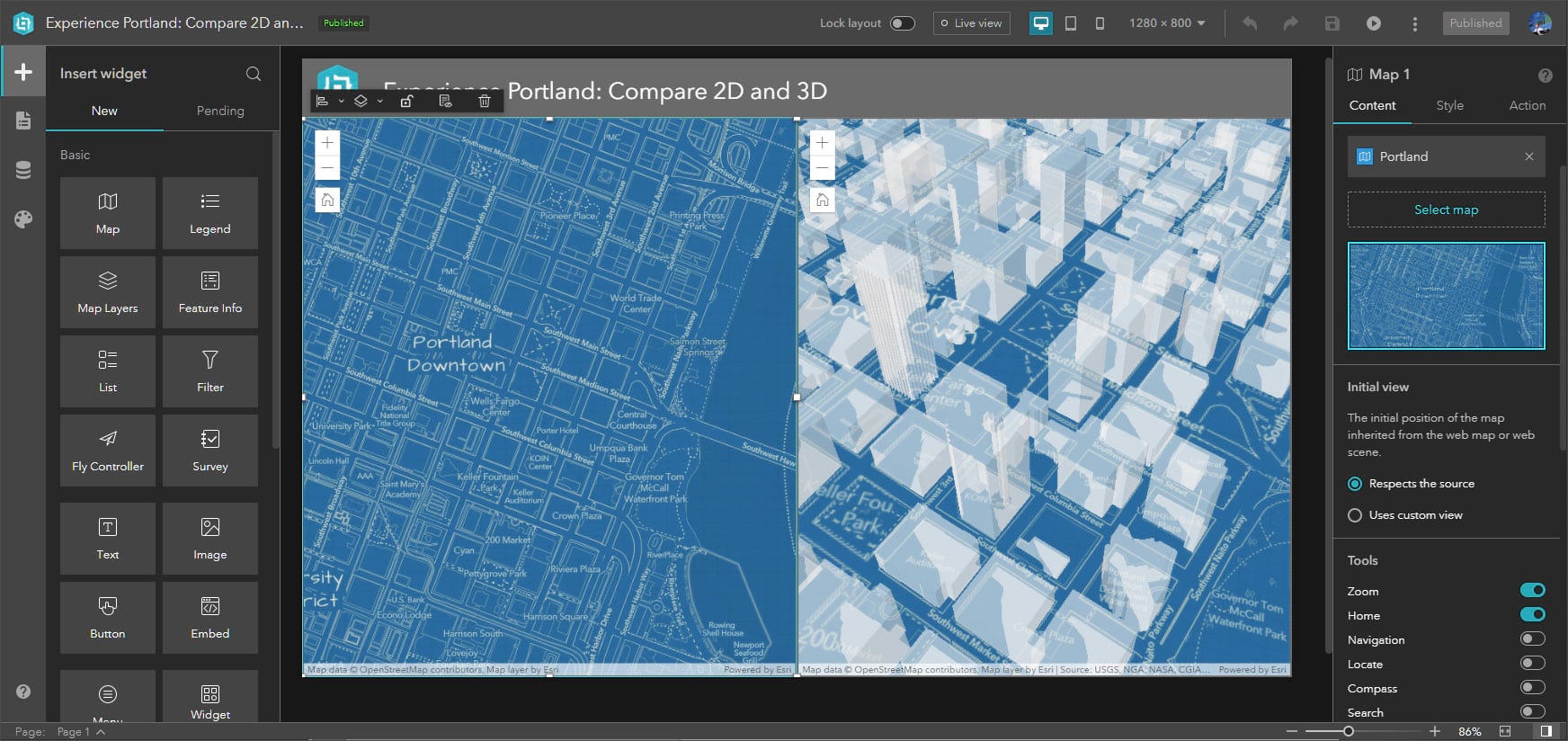This screenshot has width=1568, height=741.
Task: Search widgets with magnifier icon
Action: pyautogui.click(x=254, y=74)
